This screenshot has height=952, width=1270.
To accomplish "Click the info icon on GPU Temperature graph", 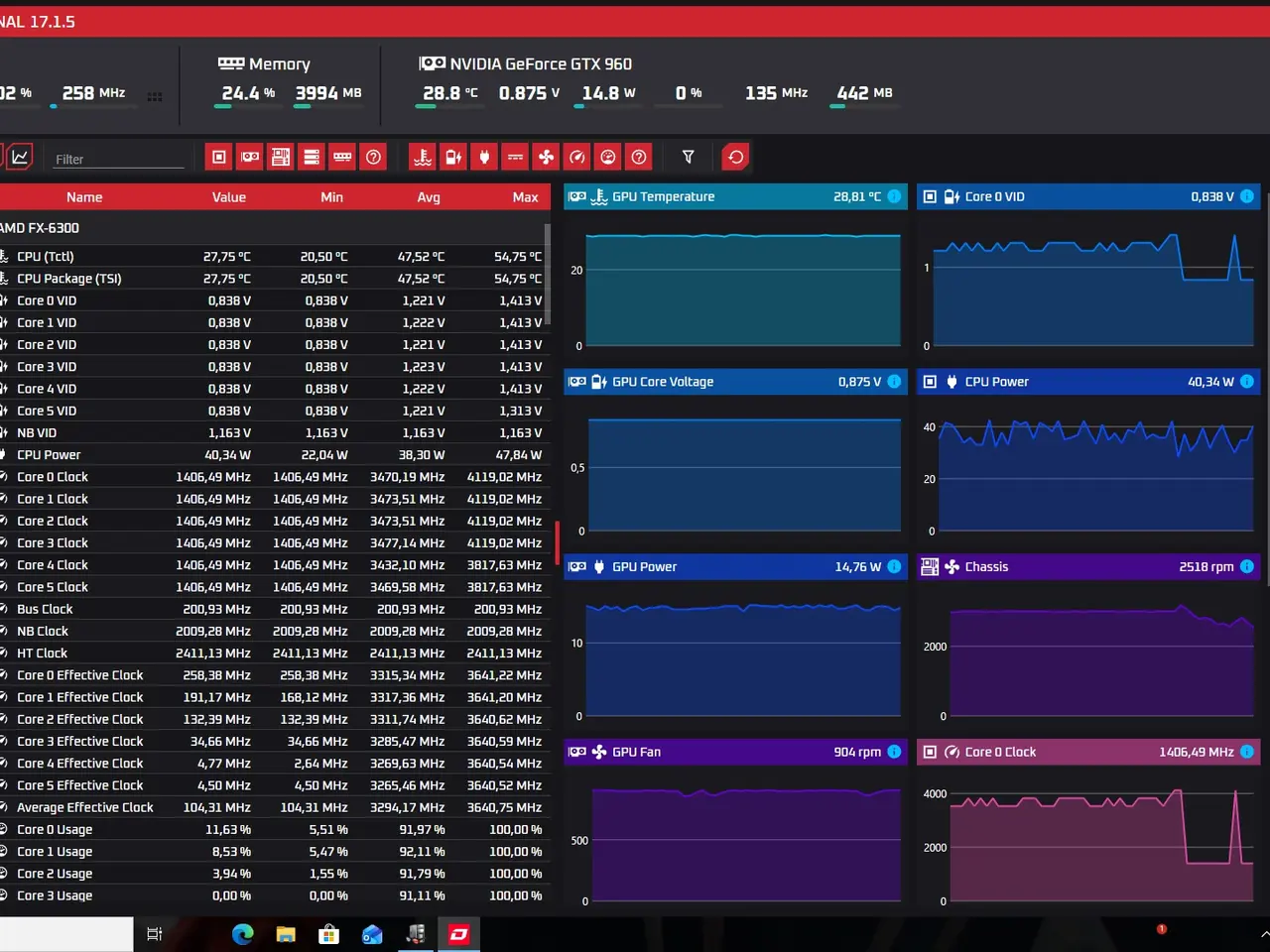I will point(894,196).
